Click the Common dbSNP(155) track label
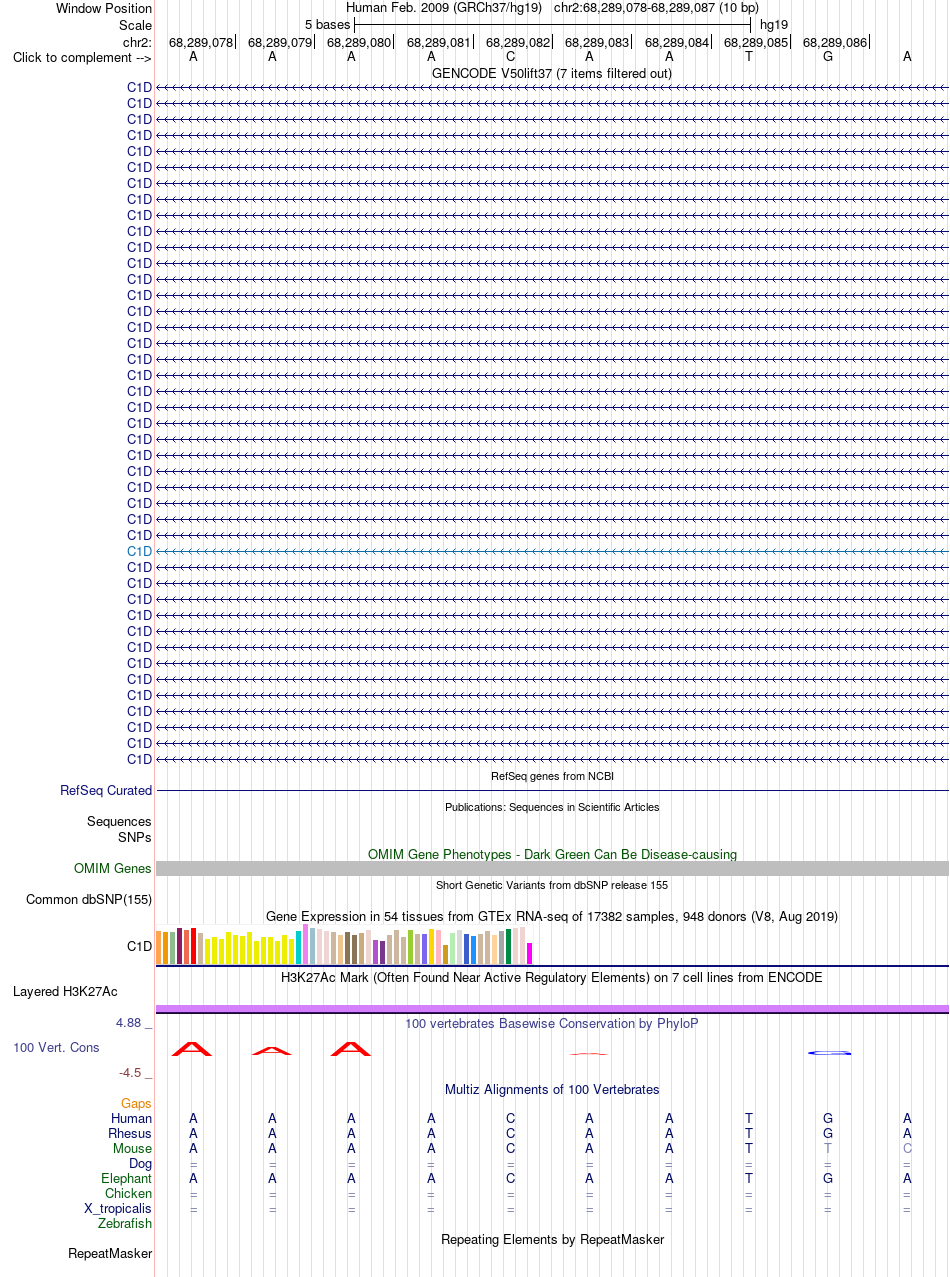950x1277 pixels. (89, 899)
